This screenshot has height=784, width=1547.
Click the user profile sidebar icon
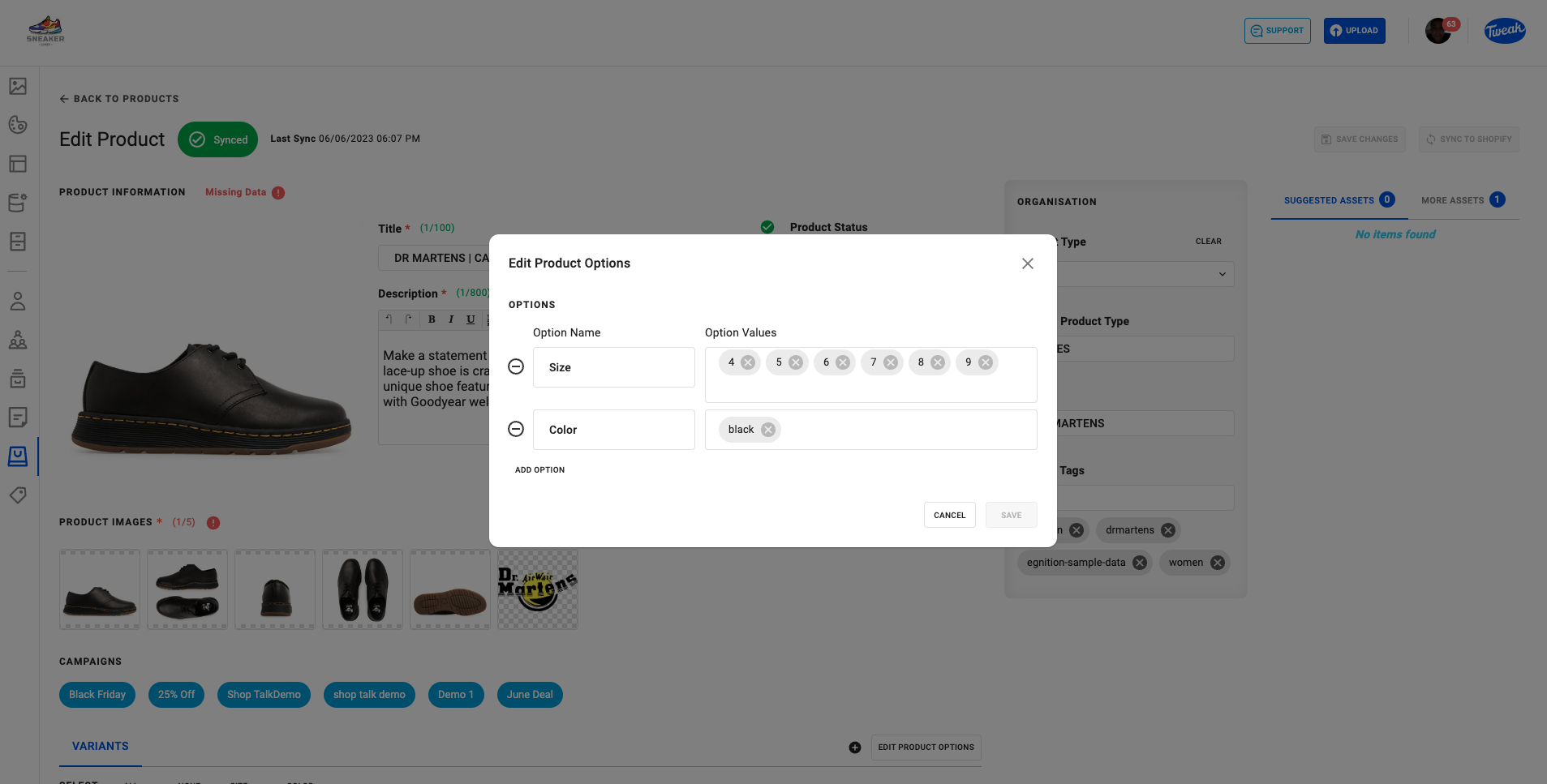[x=18, y=301]
